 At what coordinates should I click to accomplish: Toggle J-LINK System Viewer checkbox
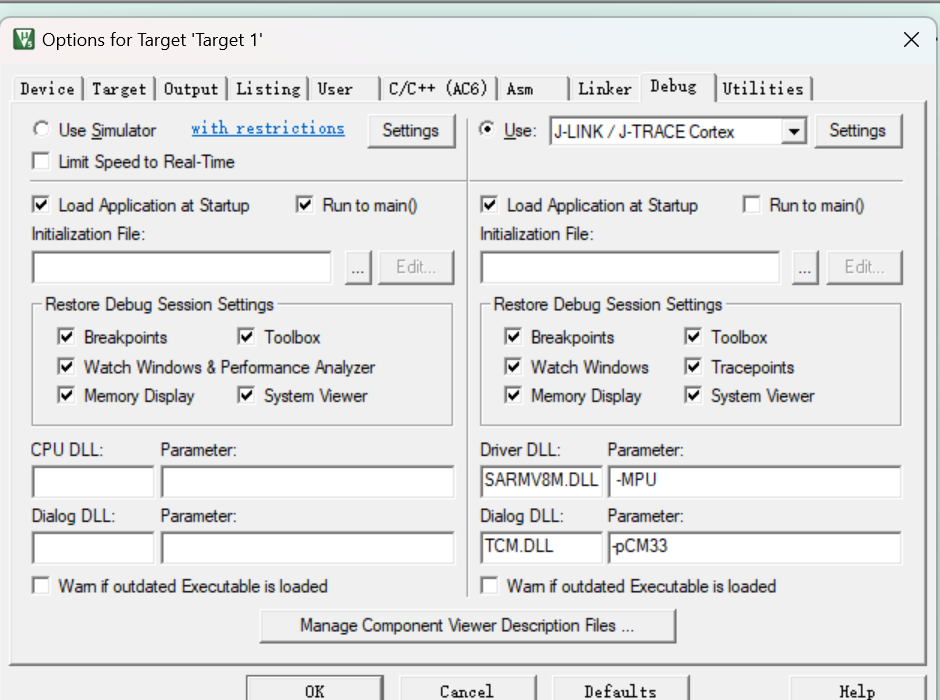pyautogui.click(x=693, y=395)
